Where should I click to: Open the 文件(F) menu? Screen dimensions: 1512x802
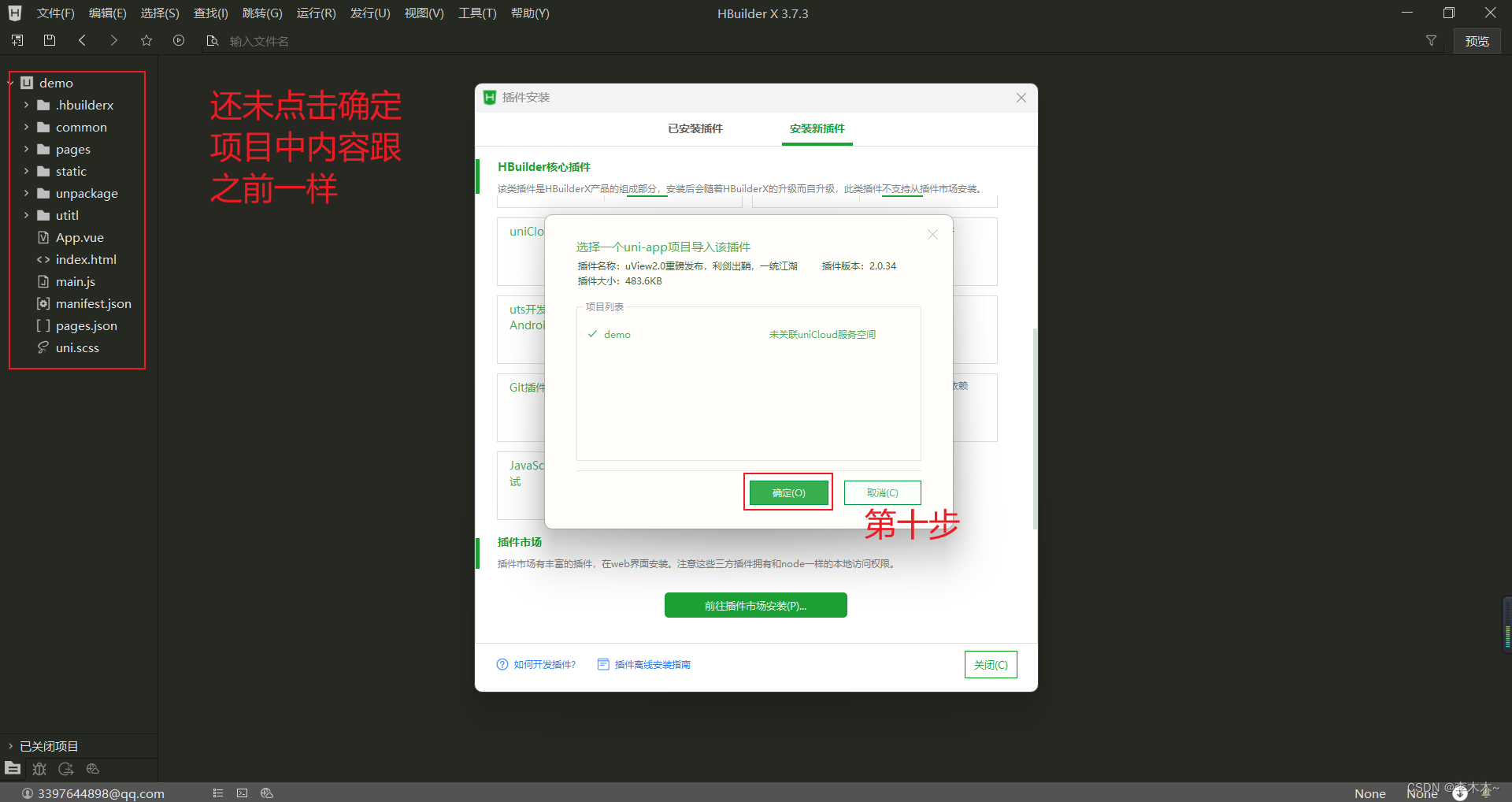56,13
